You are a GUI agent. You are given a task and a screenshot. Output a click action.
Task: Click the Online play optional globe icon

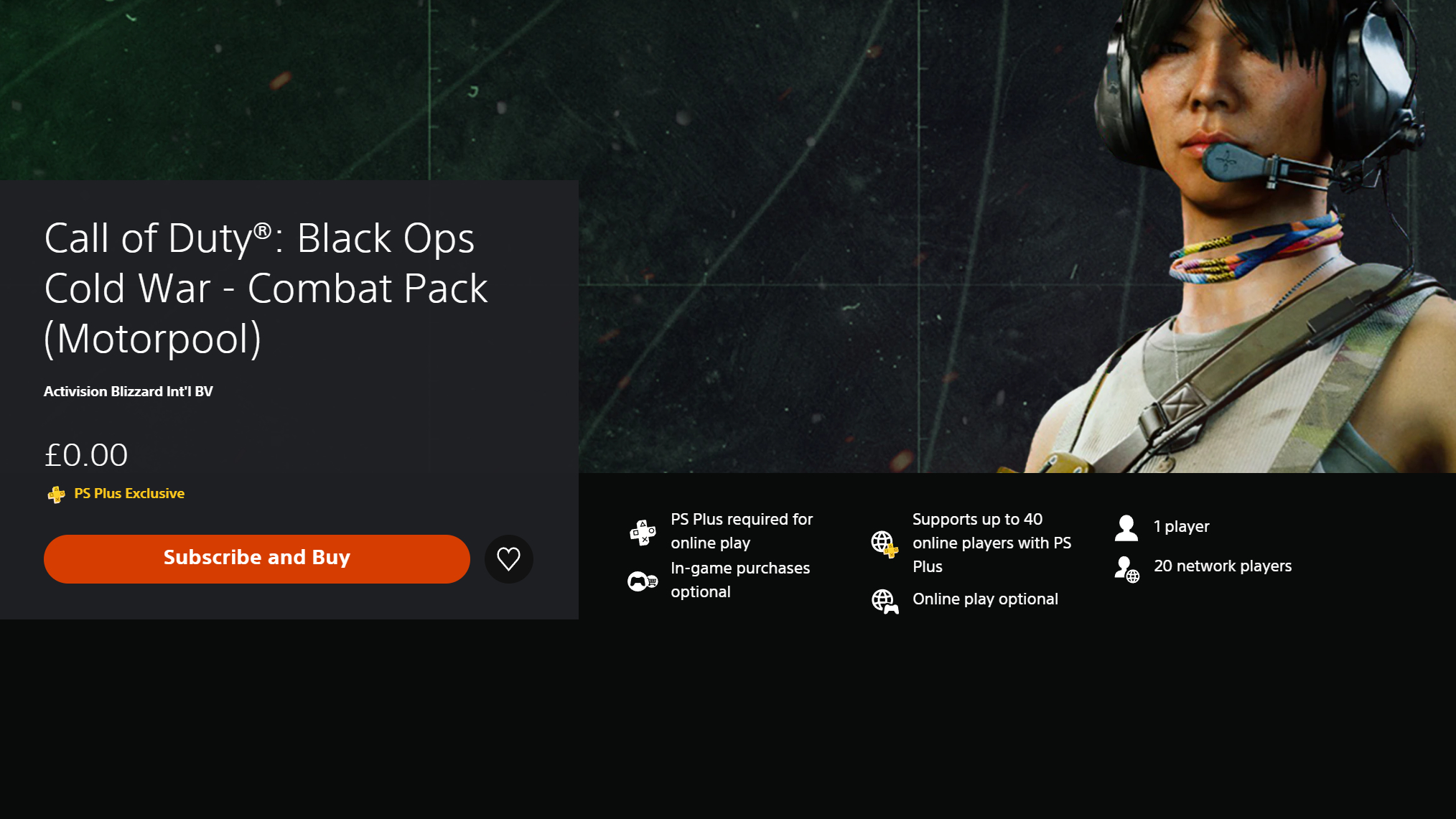pos(885,601)
